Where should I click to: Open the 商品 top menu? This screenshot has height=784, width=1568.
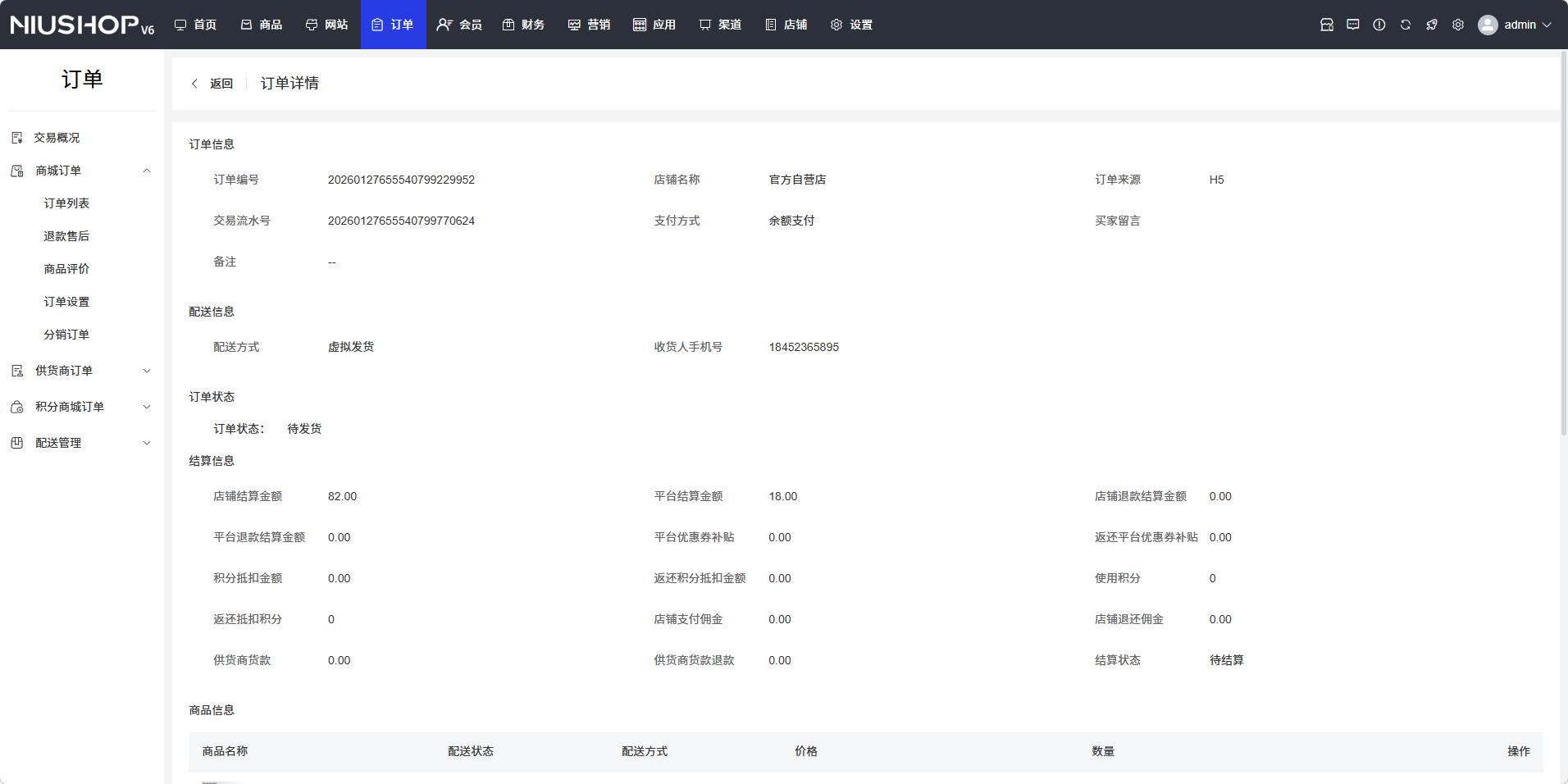pos(262,25)
